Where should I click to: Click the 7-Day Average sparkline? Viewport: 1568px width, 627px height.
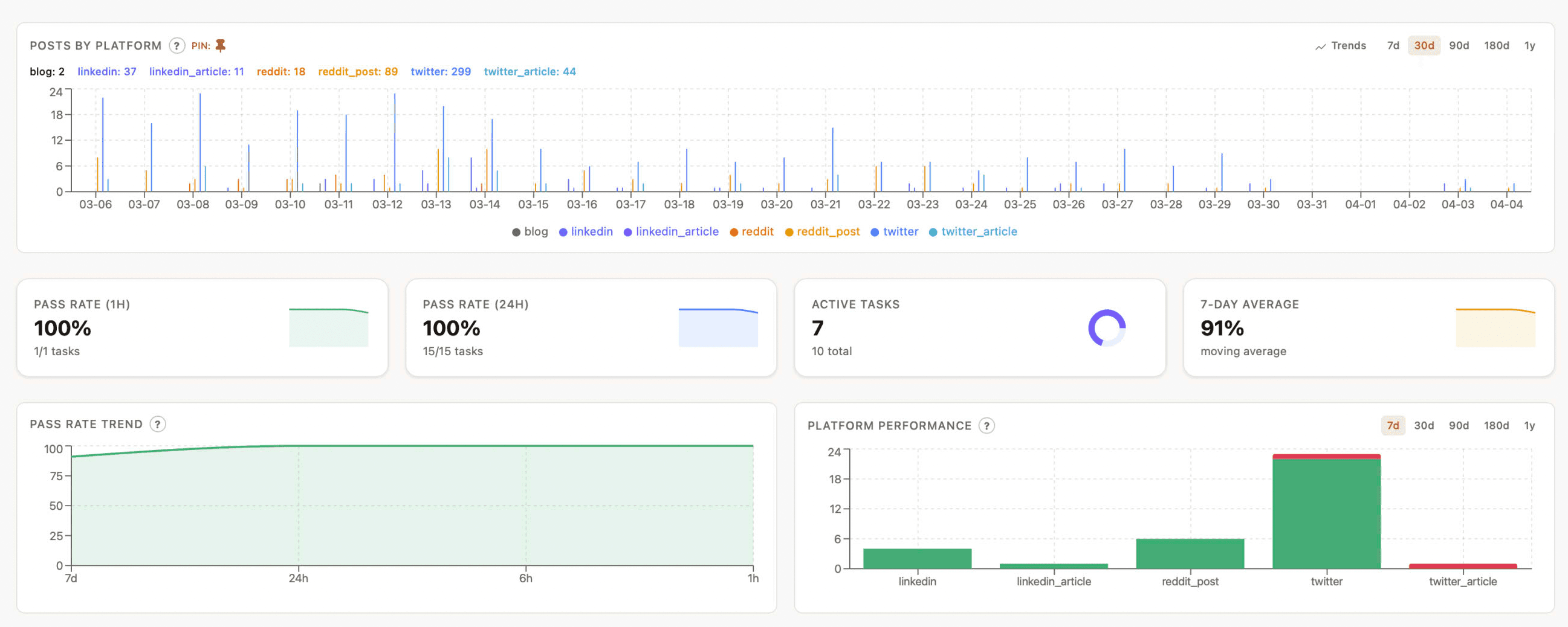pyautogui.click(x=1496, y=327)
